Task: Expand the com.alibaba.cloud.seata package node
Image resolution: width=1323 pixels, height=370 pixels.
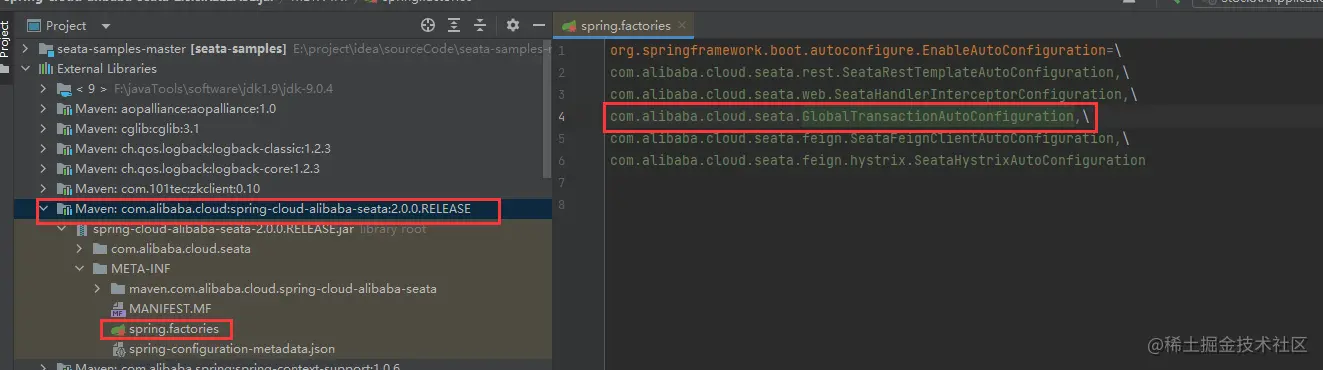Action: tap(80, 249)
